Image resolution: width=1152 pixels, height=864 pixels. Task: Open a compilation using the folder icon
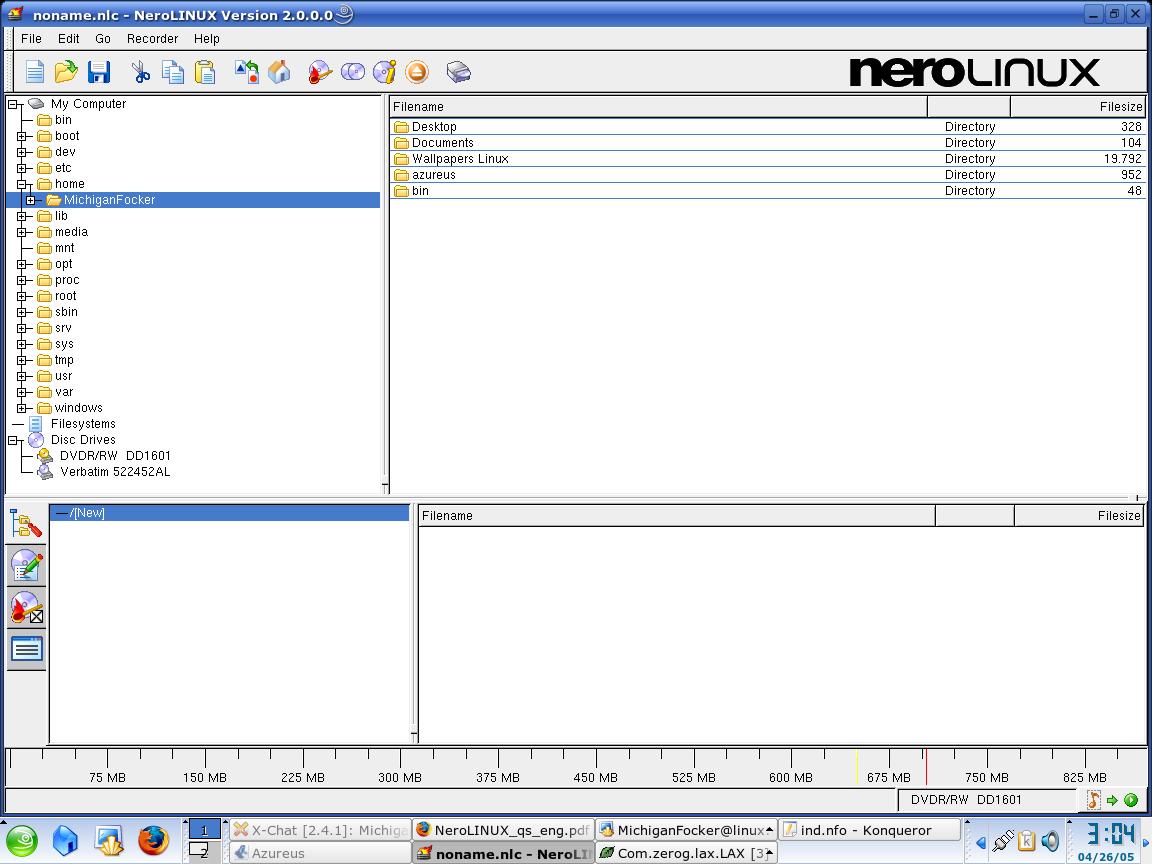click(x=65, y=72)
